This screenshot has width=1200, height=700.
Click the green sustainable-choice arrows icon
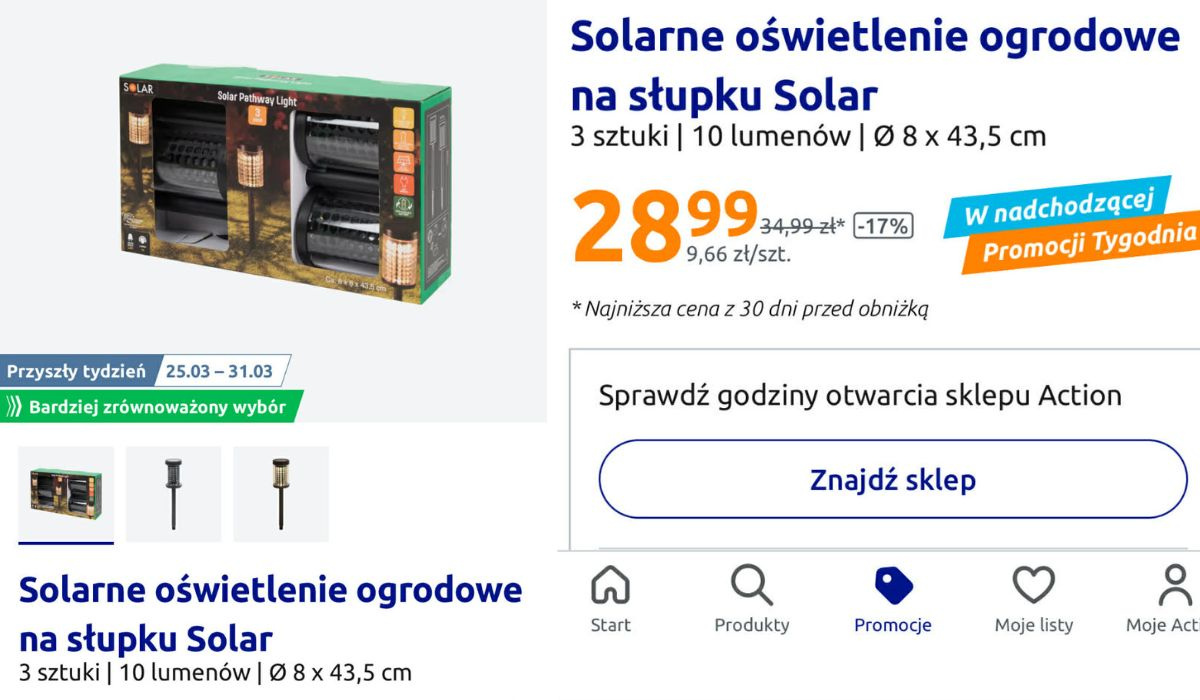(14, 407)
